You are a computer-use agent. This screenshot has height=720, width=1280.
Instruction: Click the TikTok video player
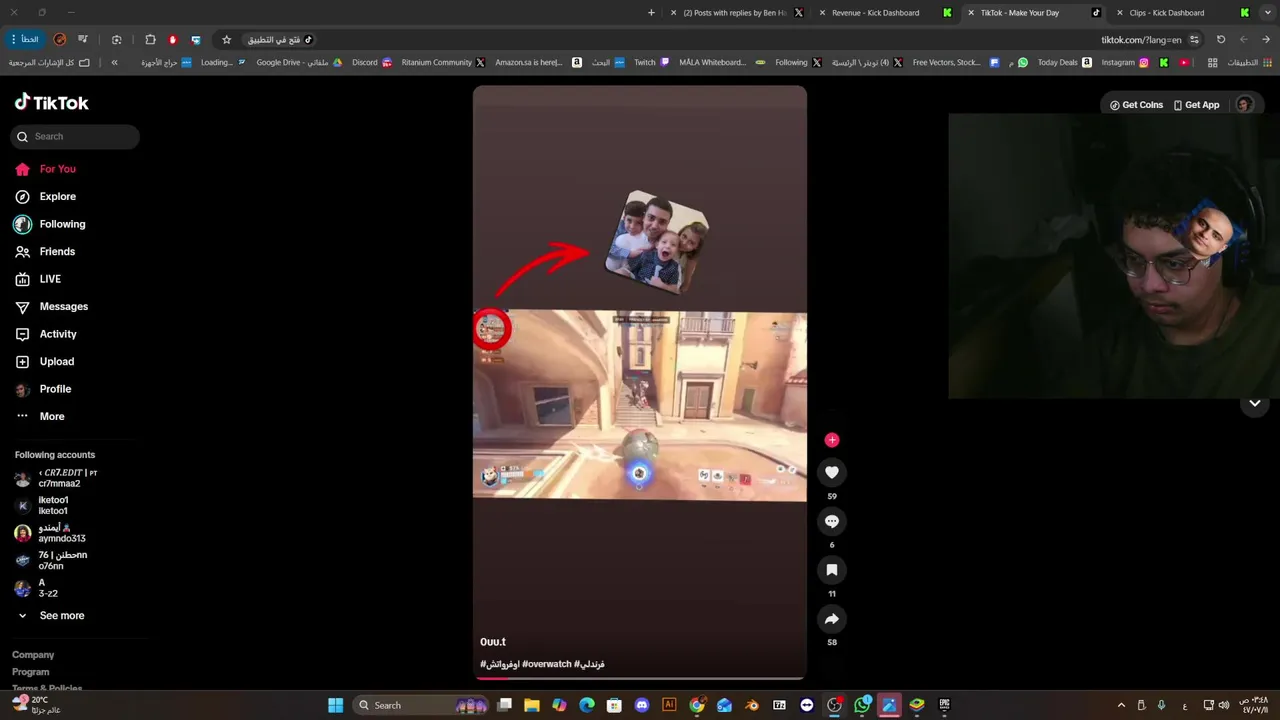(x=640, y=382)
